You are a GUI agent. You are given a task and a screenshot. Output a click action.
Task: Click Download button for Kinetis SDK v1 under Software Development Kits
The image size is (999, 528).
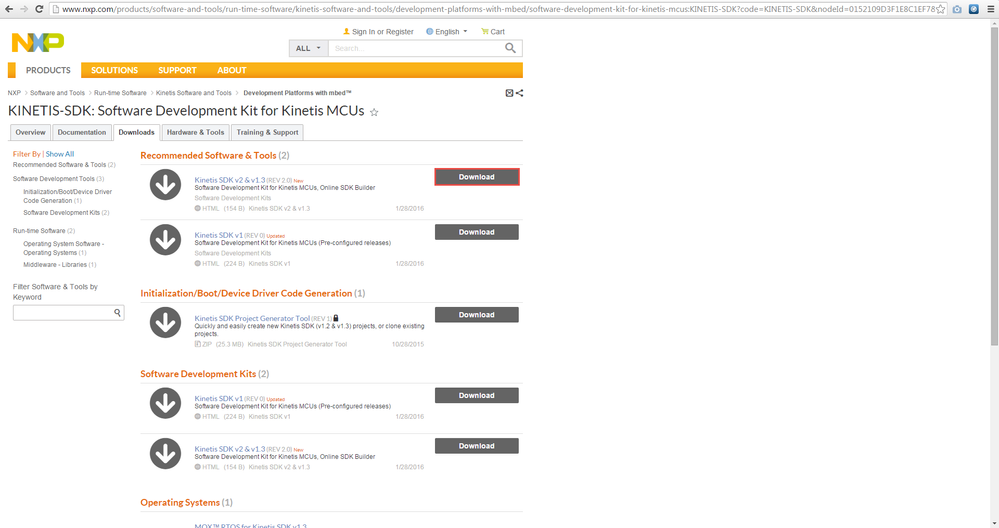[x=477, y=396]
